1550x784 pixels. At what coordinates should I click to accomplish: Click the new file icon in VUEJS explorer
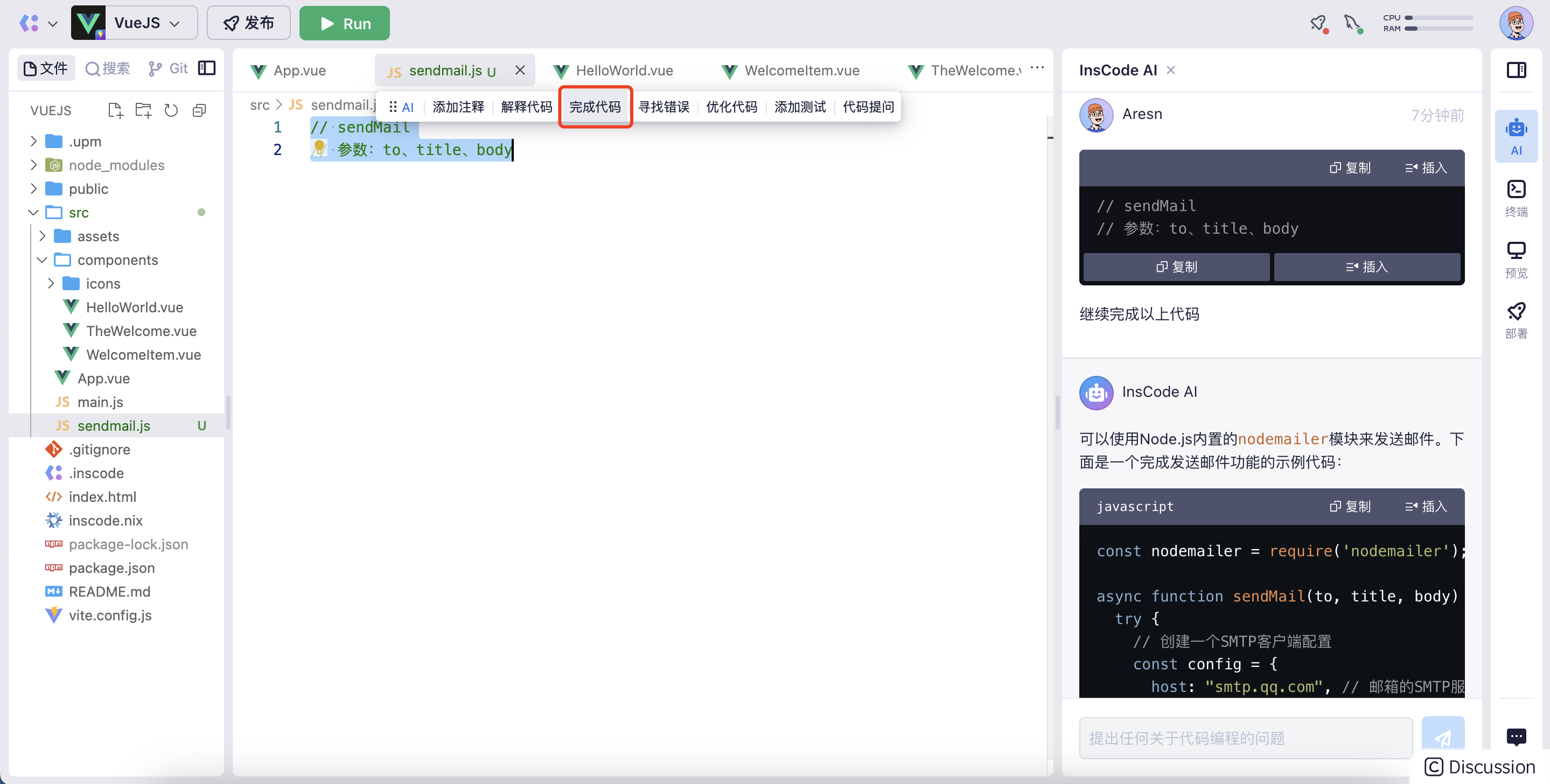click(x=115, y=110)
